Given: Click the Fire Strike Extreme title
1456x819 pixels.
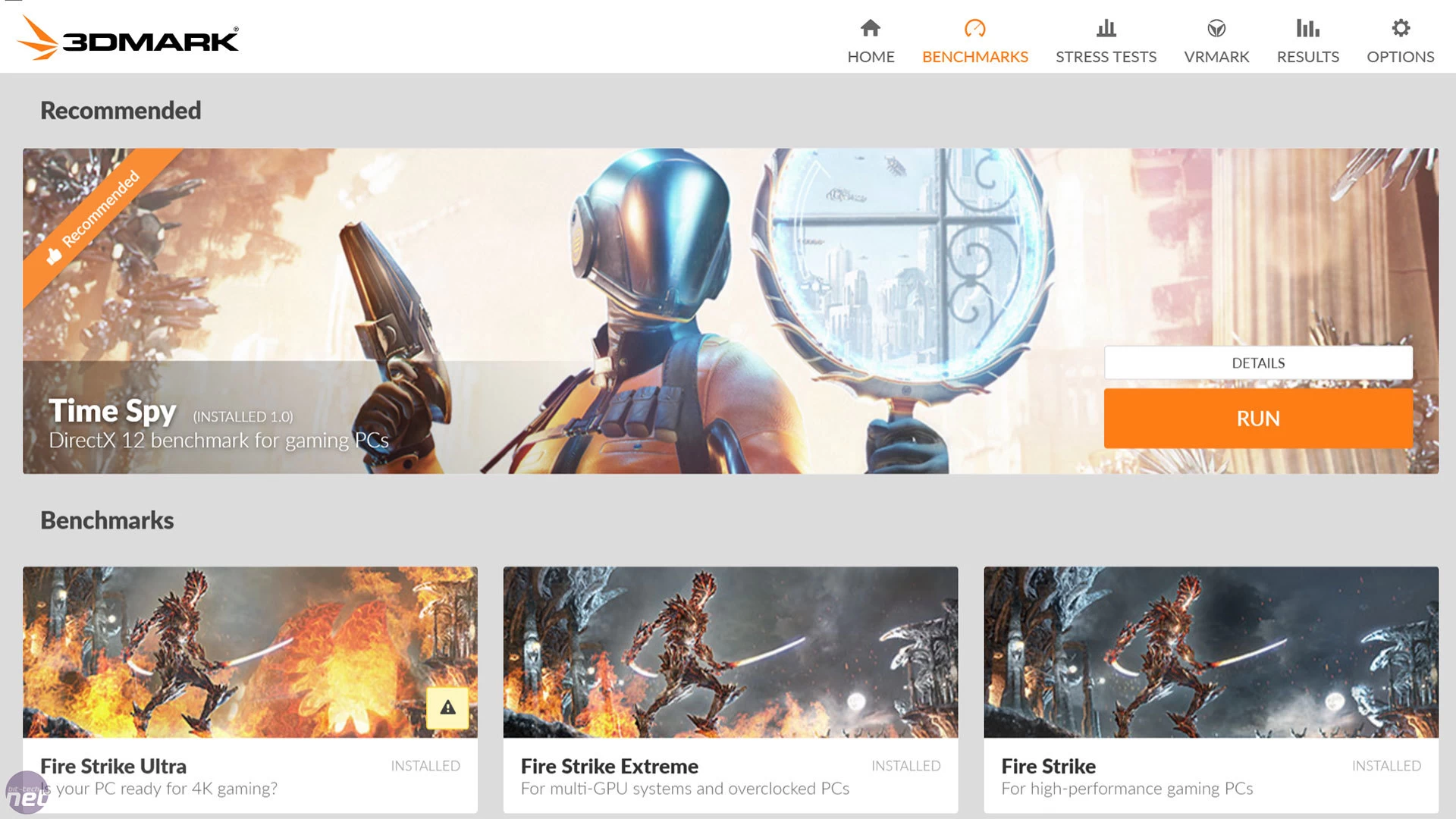Looking at the screenshot, I should pos(610,766).
